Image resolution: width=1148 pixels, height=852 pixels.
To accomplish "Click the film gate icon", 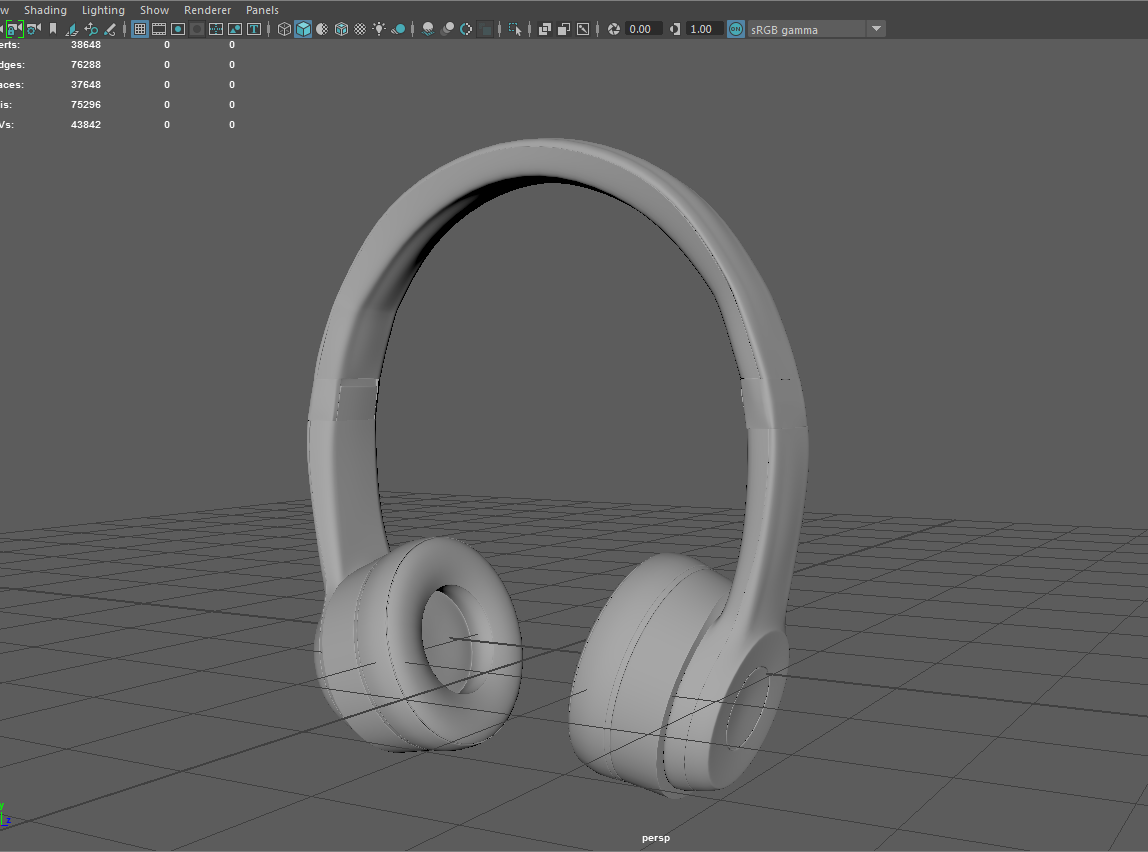I will click(159, 29).
